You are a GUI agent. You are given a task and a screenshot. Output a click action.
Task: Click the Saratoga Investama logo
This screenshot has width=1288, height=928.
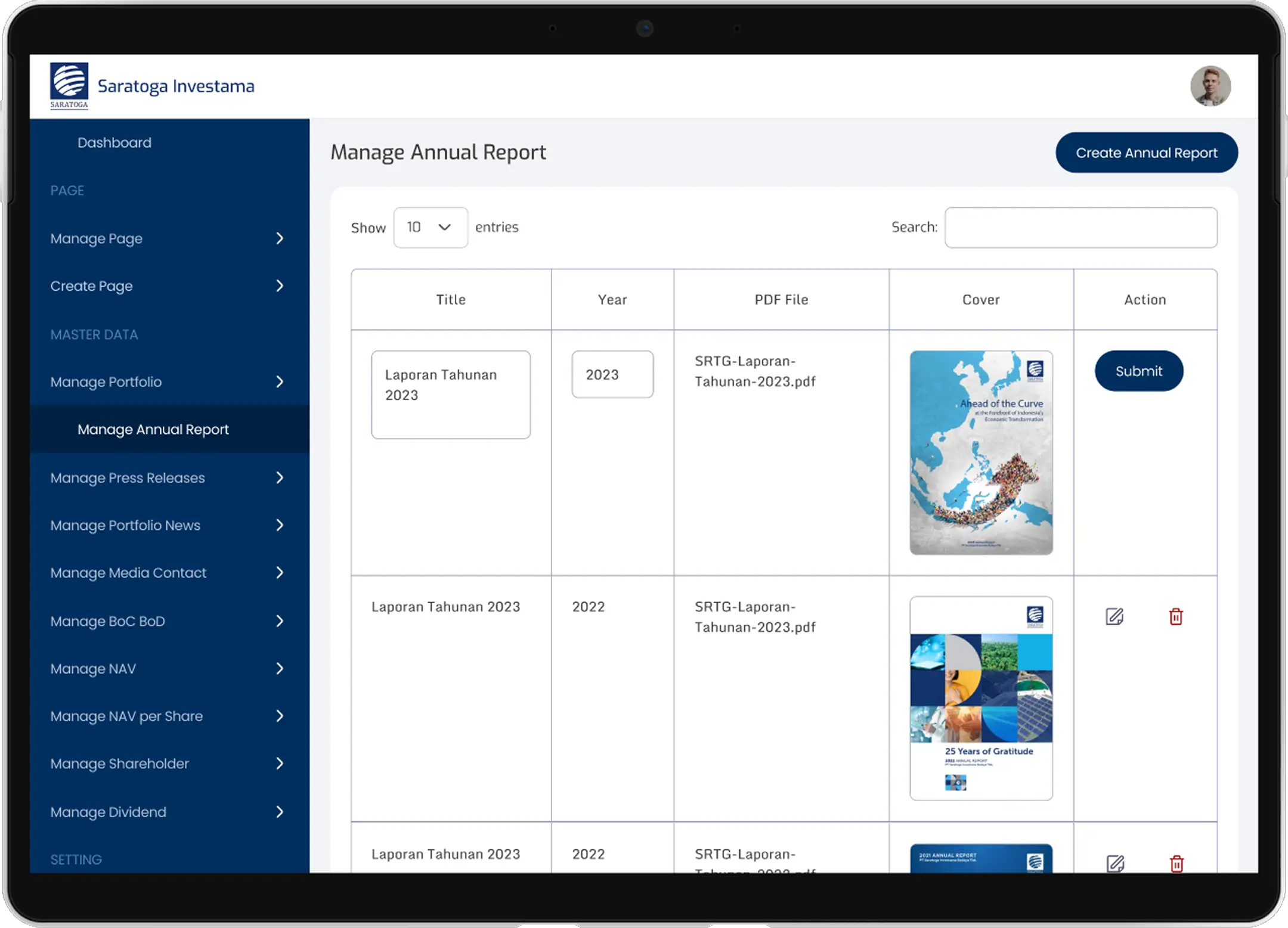(69, 86)
